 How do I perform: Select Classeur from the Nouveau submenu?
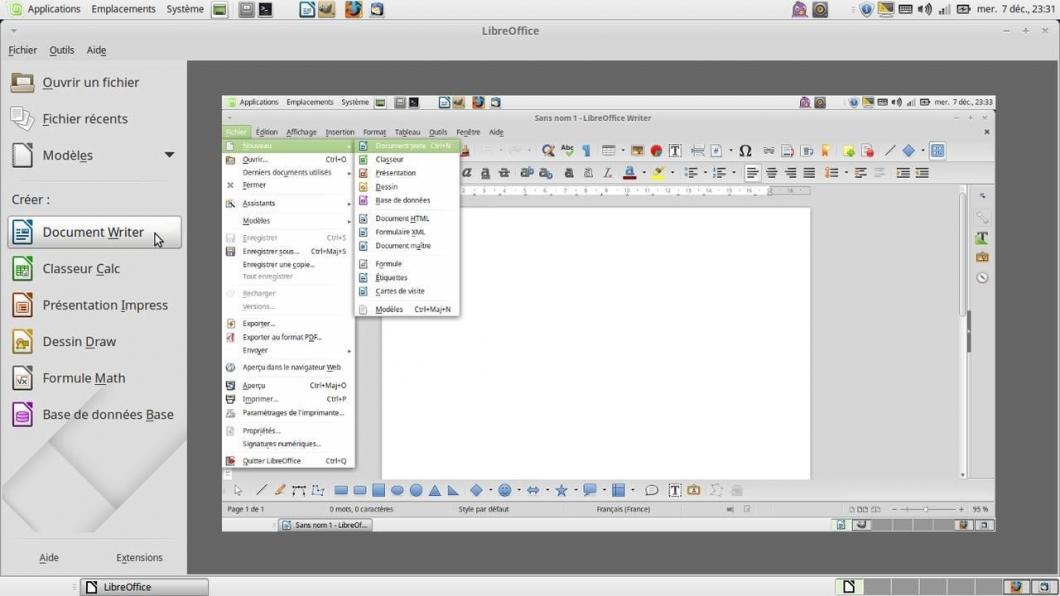(389, 160)
